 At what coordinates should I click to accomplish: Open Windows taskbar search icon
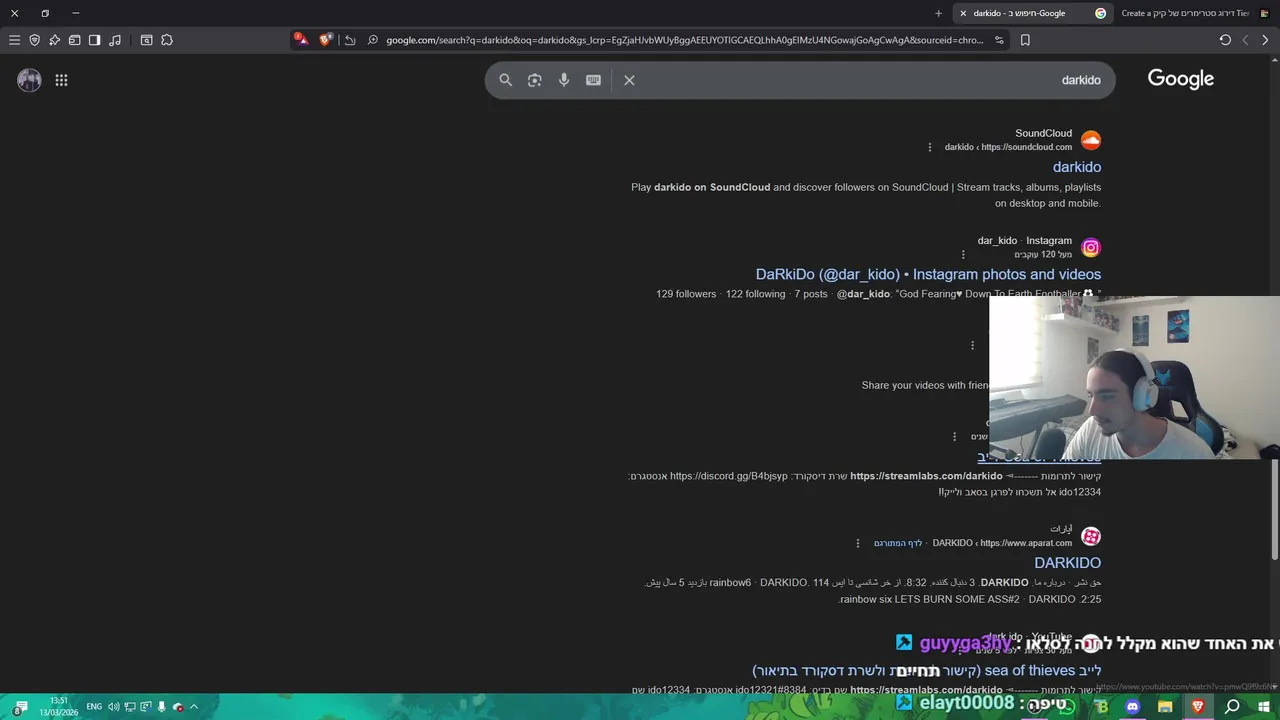pyautogui.click(x=1232, y=707)
